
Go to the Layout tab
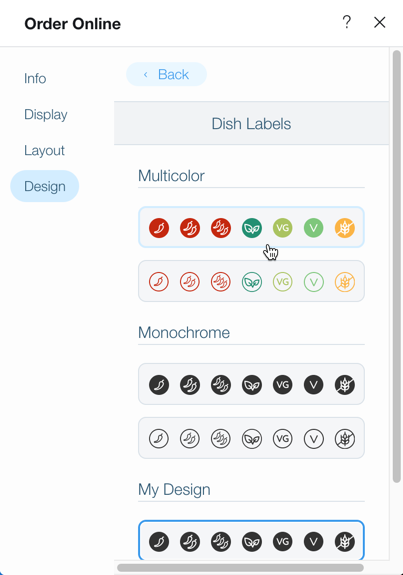tap(44, 150)
